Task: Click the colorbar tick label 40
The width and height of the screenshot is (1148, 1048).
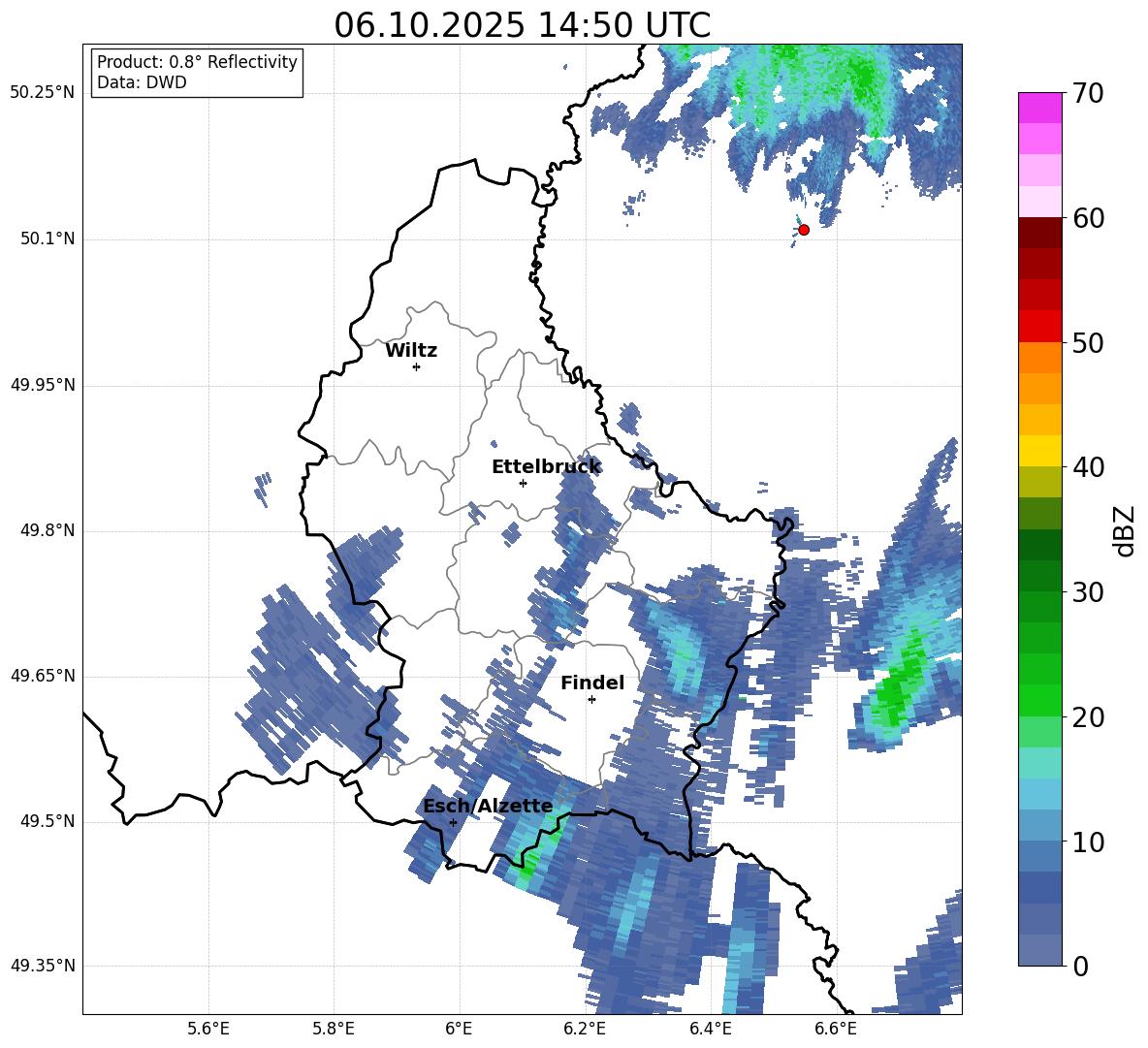Action: point(1088,467)
